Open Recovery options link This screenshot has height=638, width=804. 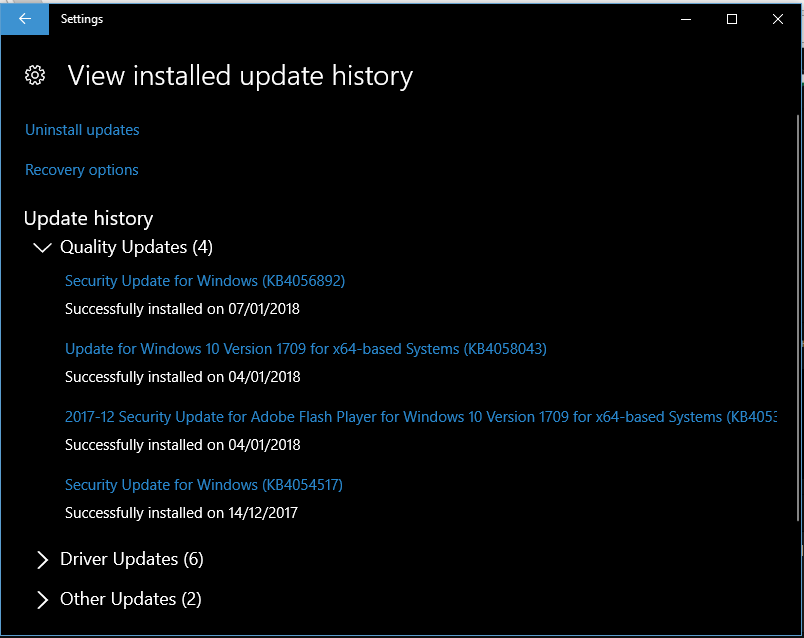(82, 170)
